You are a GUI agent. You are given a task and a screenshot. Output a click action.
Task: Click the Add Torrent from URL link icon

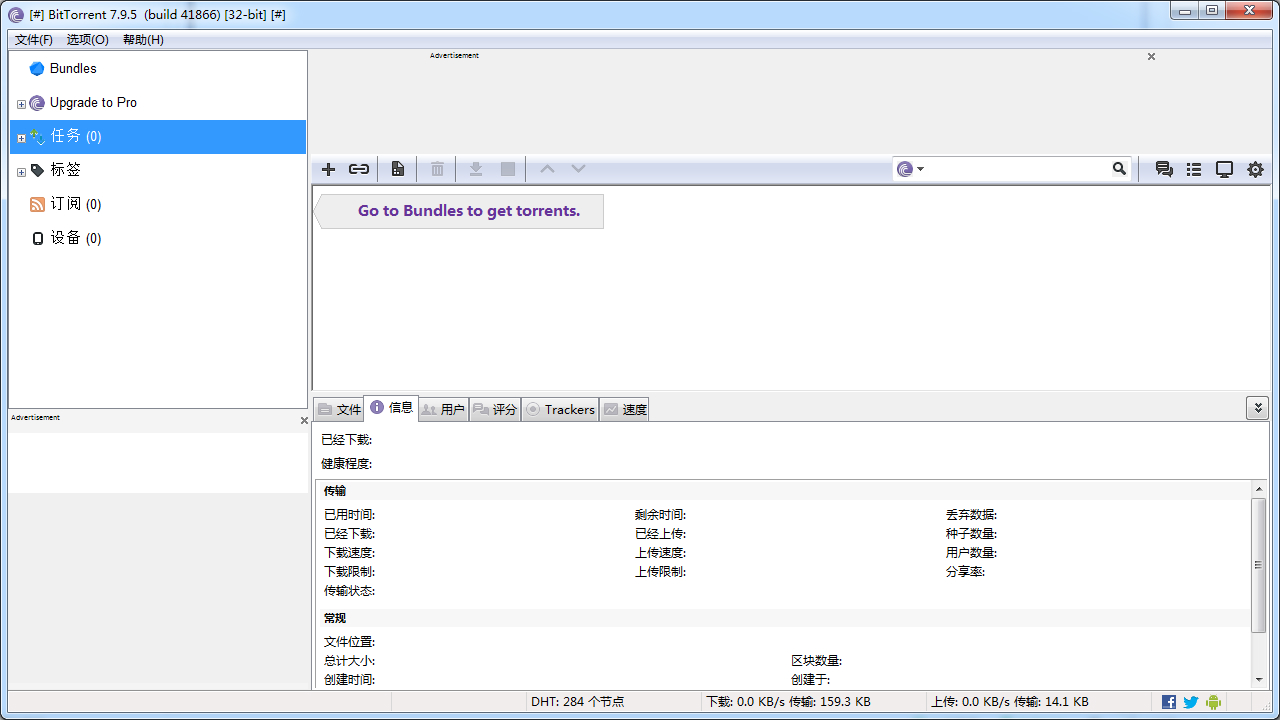click(x=359, y=169)
